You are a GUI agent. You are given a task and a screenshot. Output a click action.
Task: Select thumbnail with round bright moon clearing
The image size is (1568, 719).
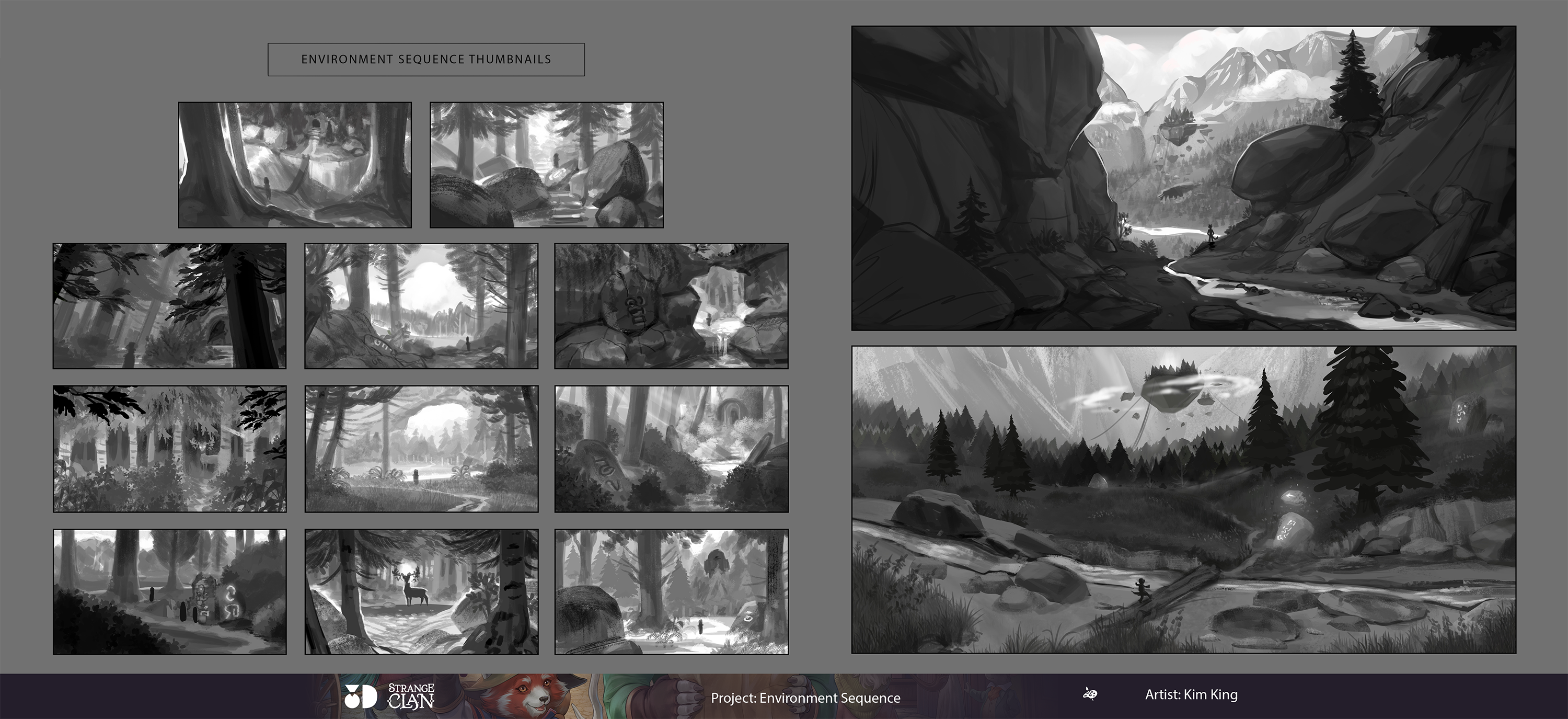[x=421, y=306]
